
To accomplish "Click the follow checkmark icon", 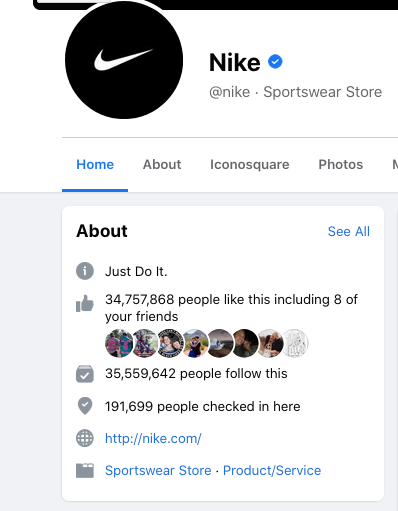I will tap(85, 374).
